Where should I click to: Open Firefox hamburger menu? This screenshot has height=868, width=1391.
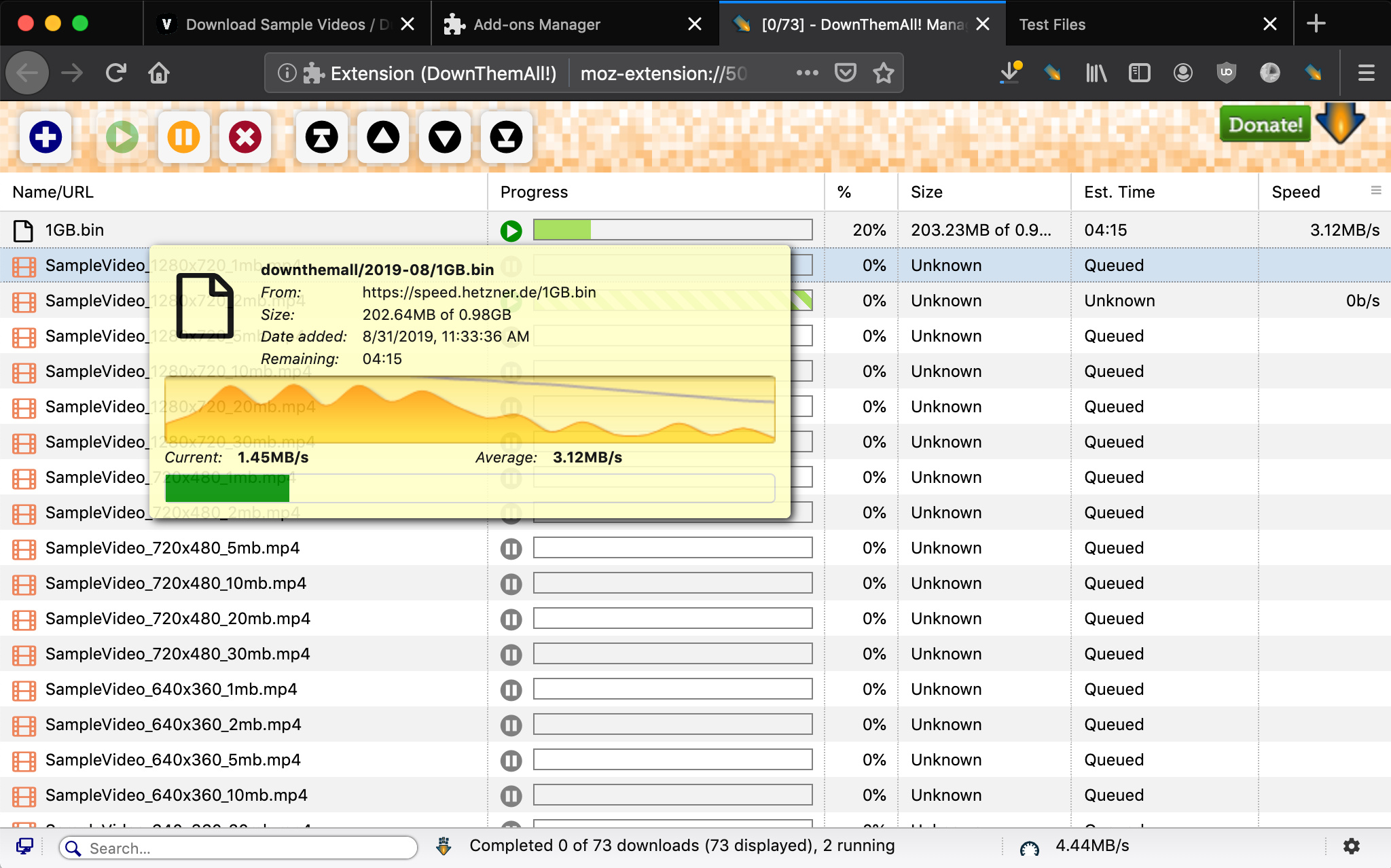point(1366,73)
